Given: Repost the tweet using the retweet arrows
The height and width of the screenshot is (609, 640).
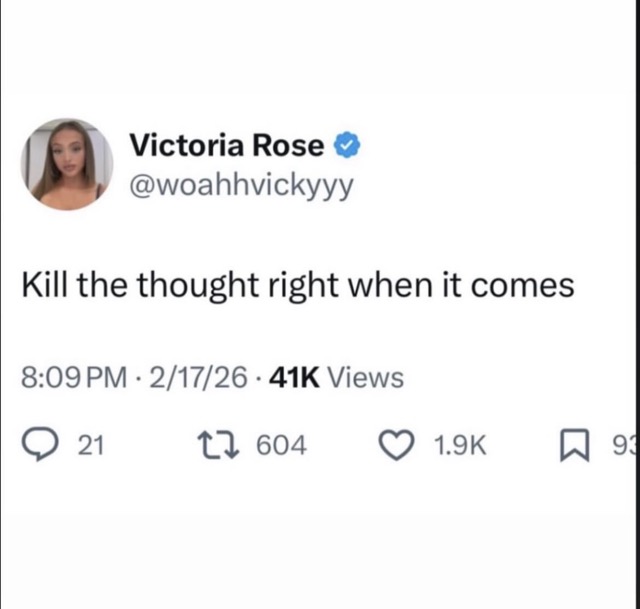Looking at the screenshot, I should 218,445.
